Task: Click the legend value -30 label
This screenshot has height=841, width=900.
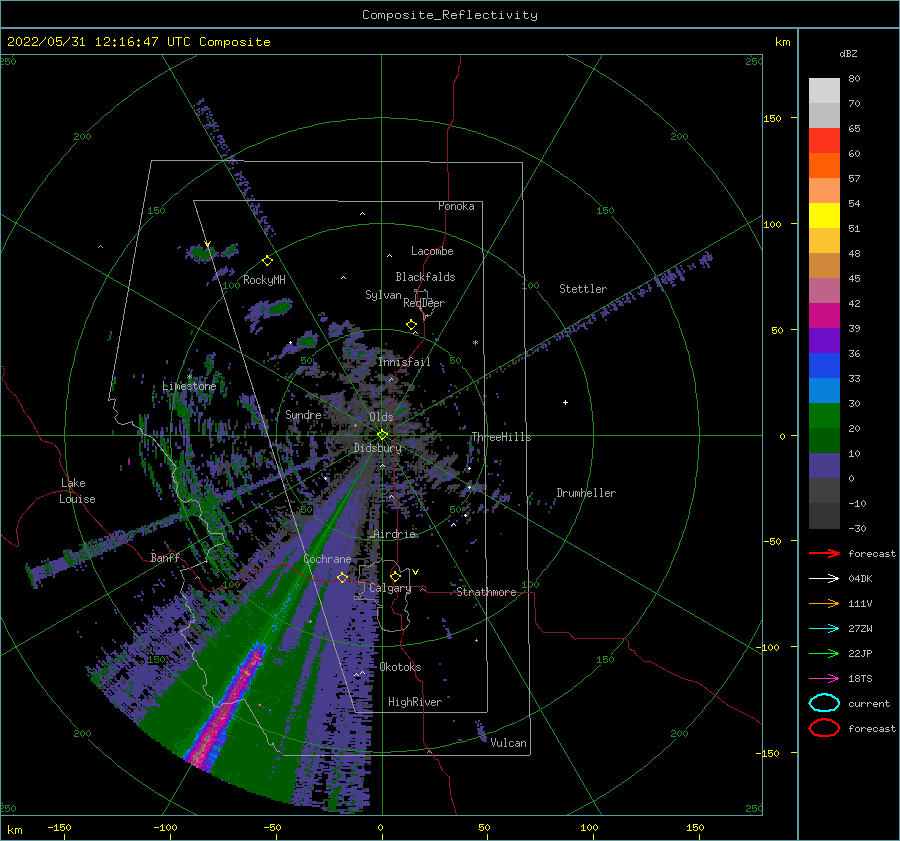Action: pos(857,528)
